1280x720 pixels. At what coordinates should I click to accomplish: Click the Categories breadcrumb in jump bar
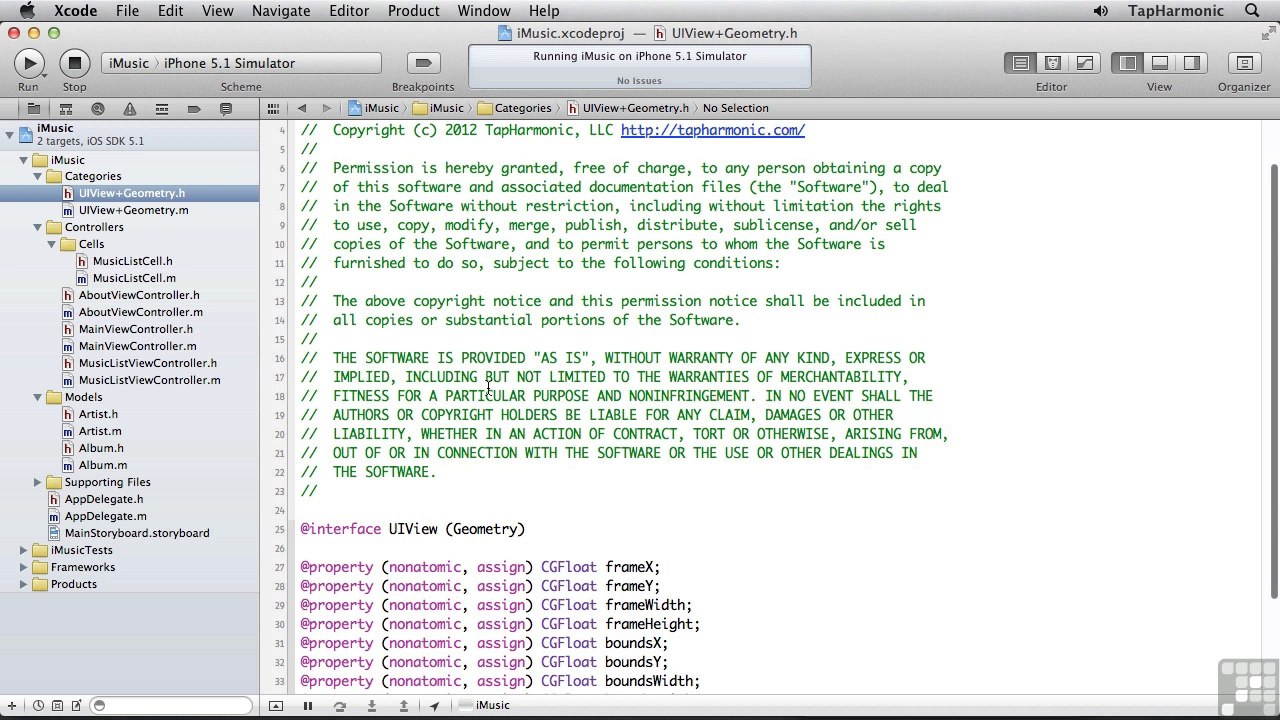[515, 108]
